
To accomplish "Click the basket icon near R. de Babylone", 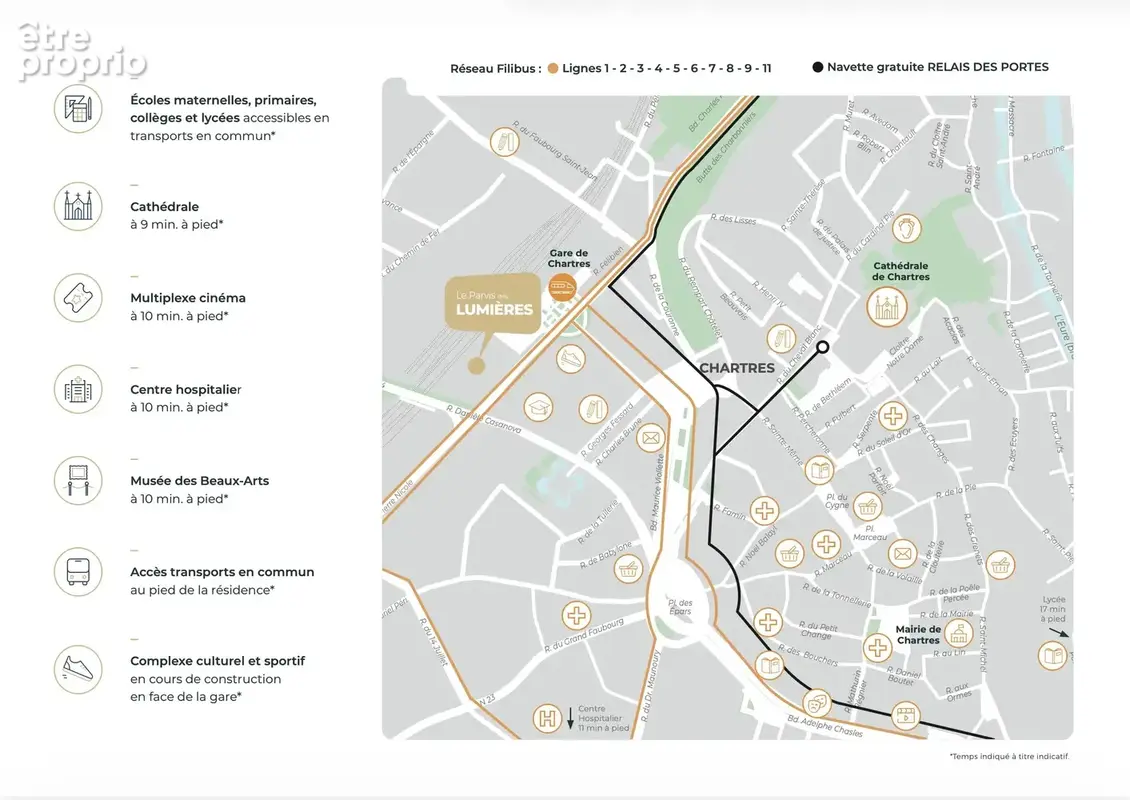I will tap(628, 569).
